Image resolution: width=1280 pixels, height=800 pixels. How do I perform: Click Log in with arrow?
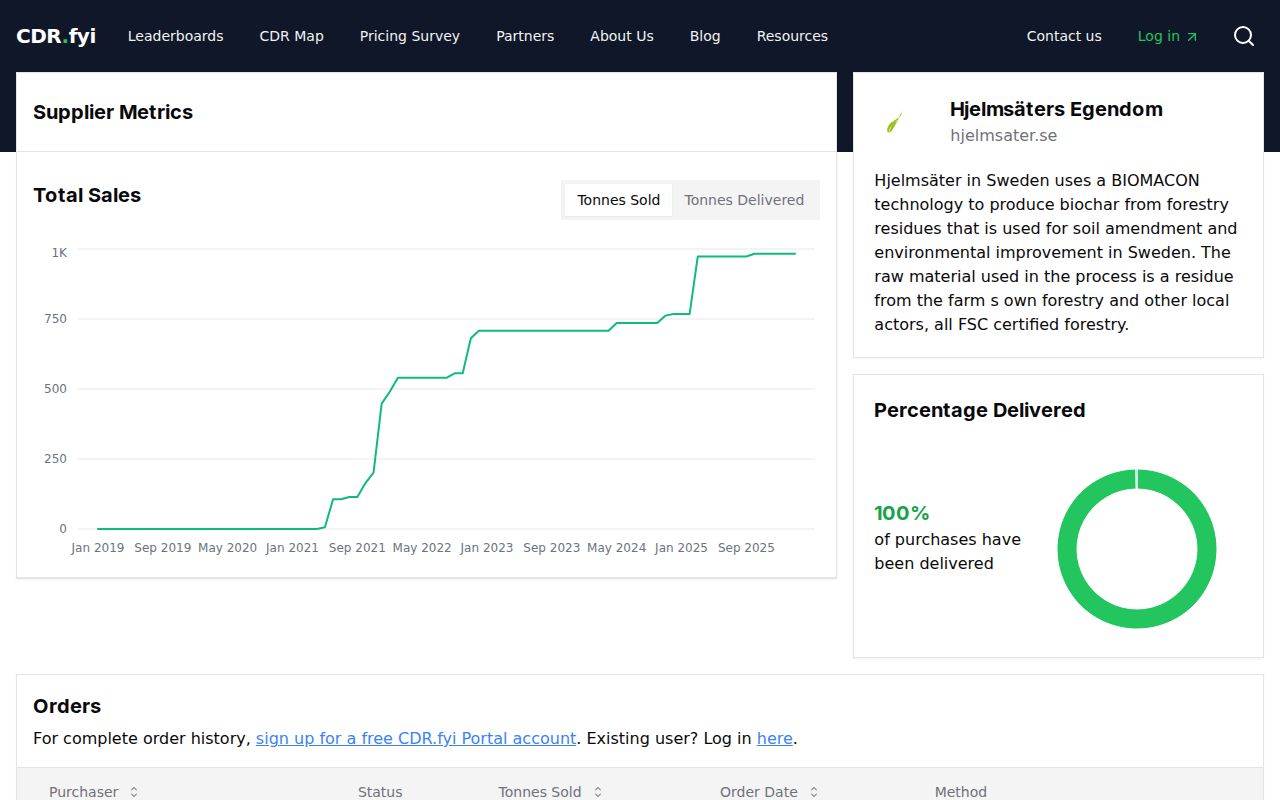[x=1167, y=36]
